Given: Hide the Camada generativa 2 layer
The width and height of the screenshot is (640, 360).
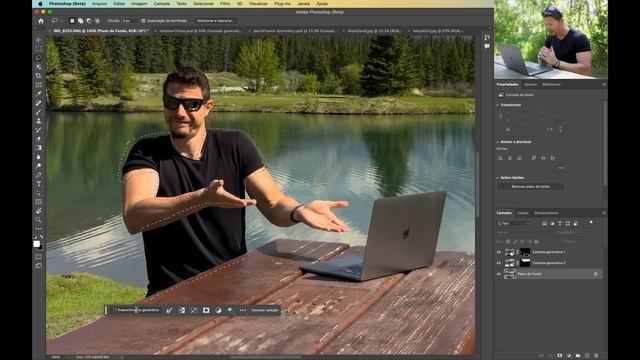Looking at the screenshot, I should (x=498, y=263).
